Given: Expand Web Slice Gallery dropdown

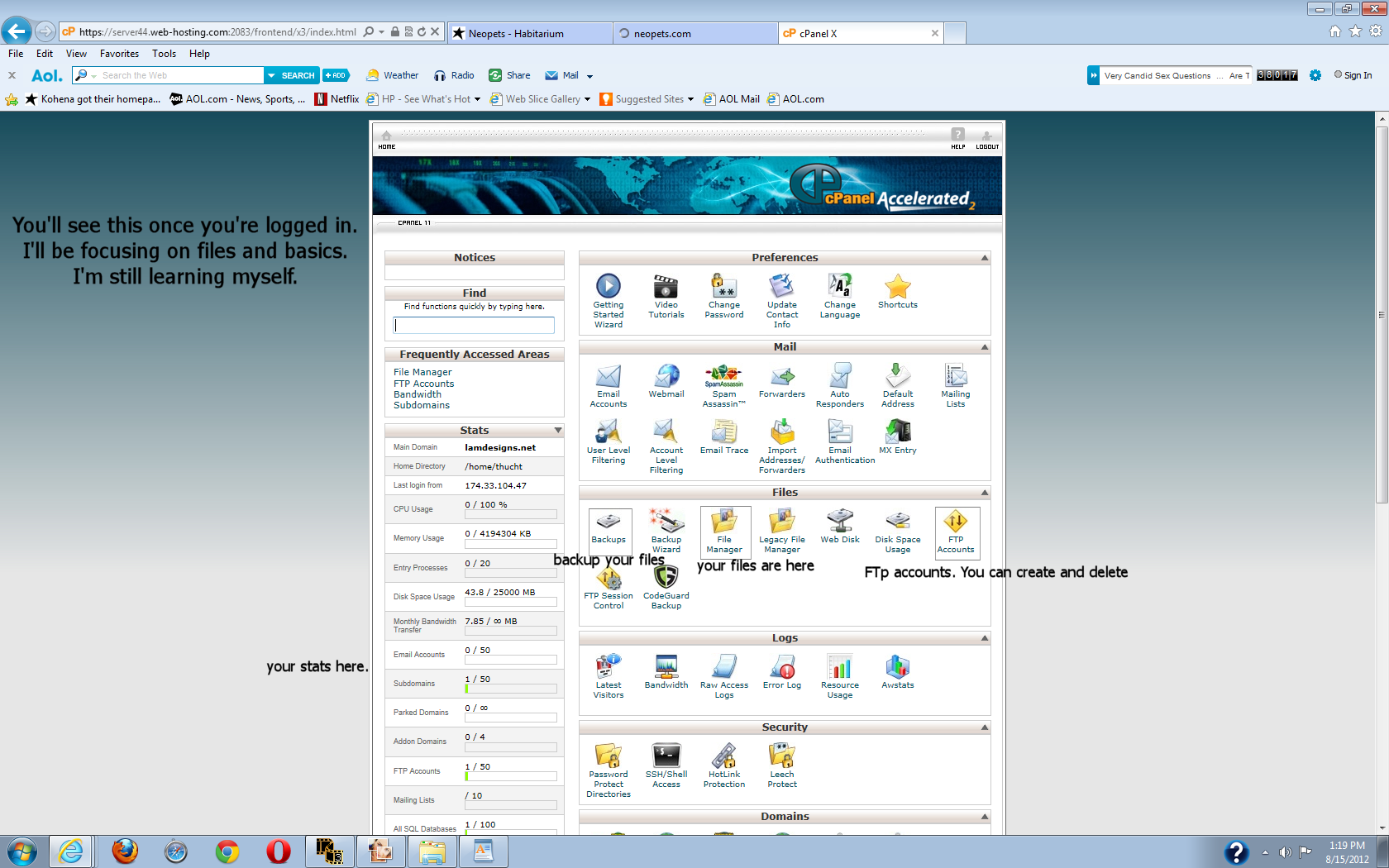Looking at the screenshot, I should [587, 99].
